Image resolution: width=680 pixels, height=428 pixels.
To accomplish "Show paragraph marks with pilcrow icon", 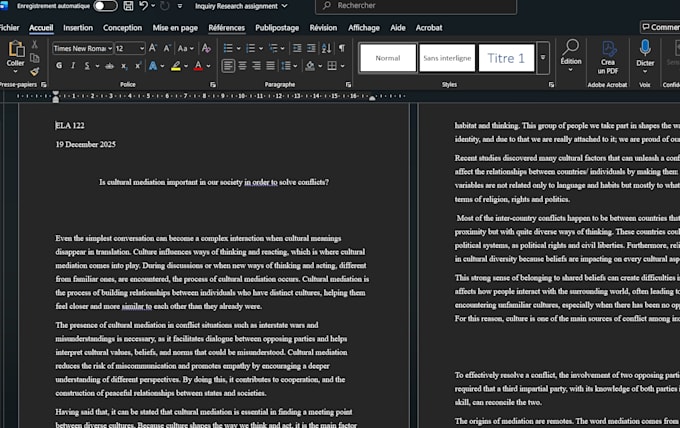I will 342,48.
